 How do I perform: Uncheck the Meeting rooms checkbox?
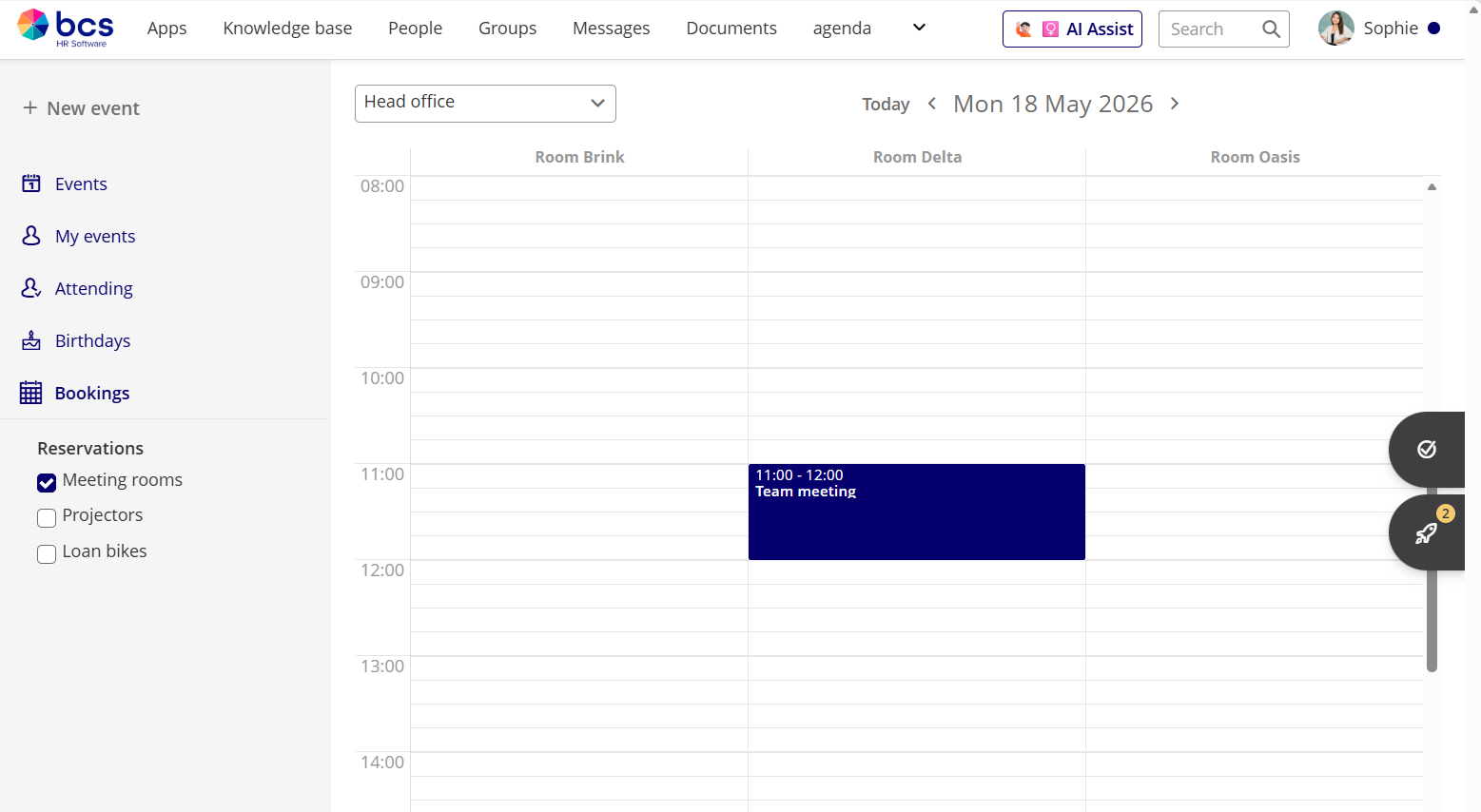(47, 482)
